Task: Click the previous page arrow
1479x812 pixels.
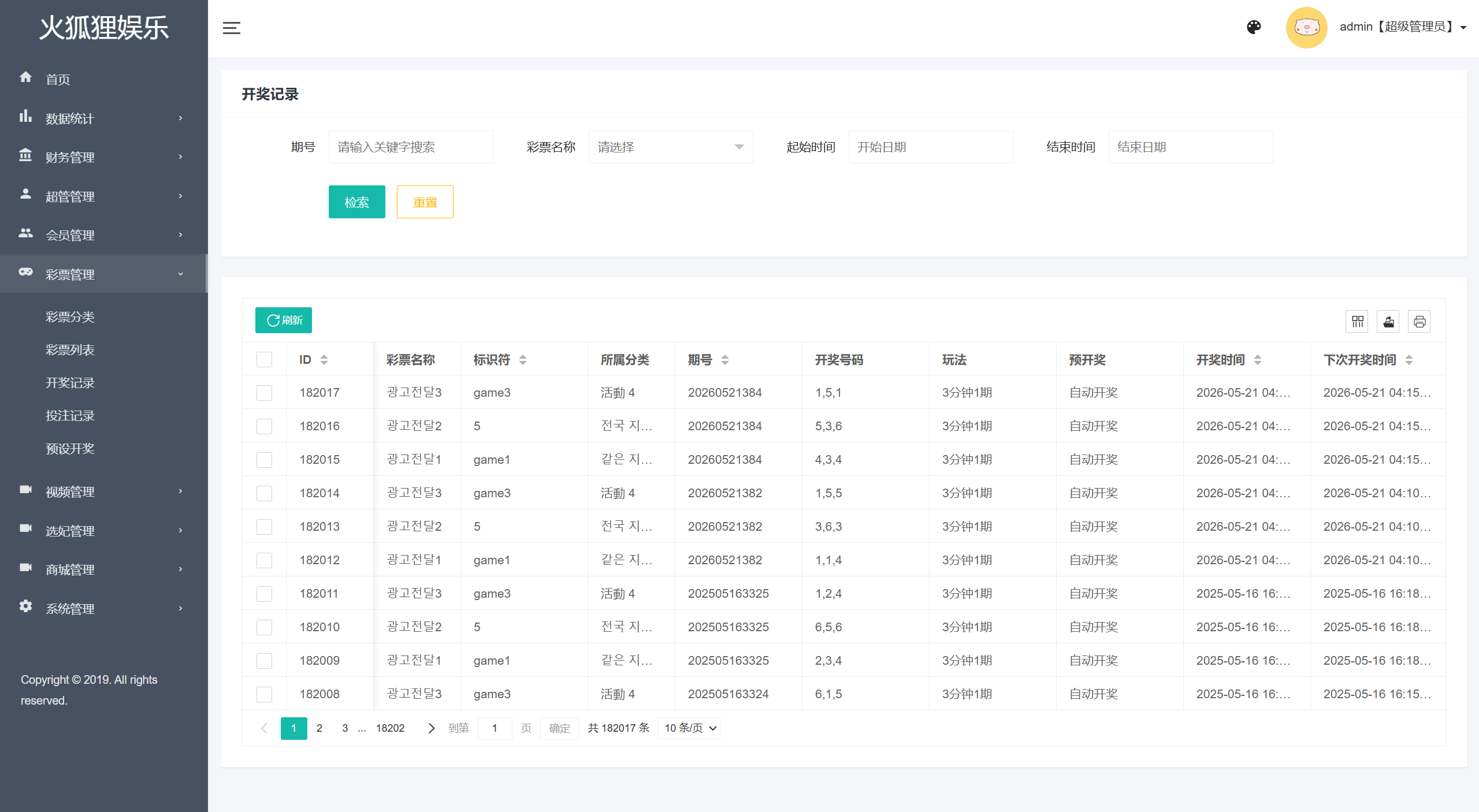Action: pyautogui.click(x=264, y=728)
